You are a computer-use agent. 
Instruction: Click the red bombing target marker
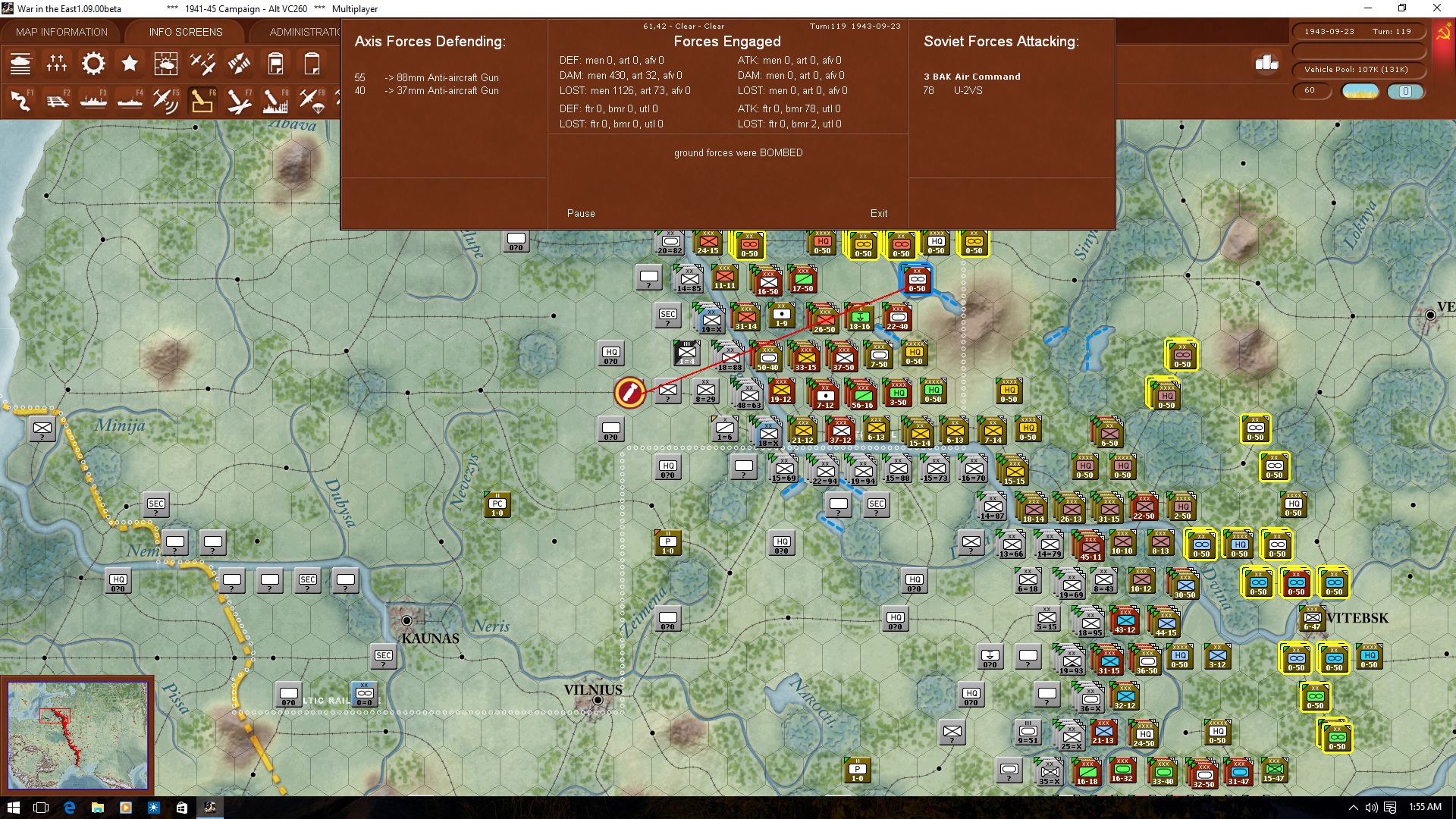629,392
